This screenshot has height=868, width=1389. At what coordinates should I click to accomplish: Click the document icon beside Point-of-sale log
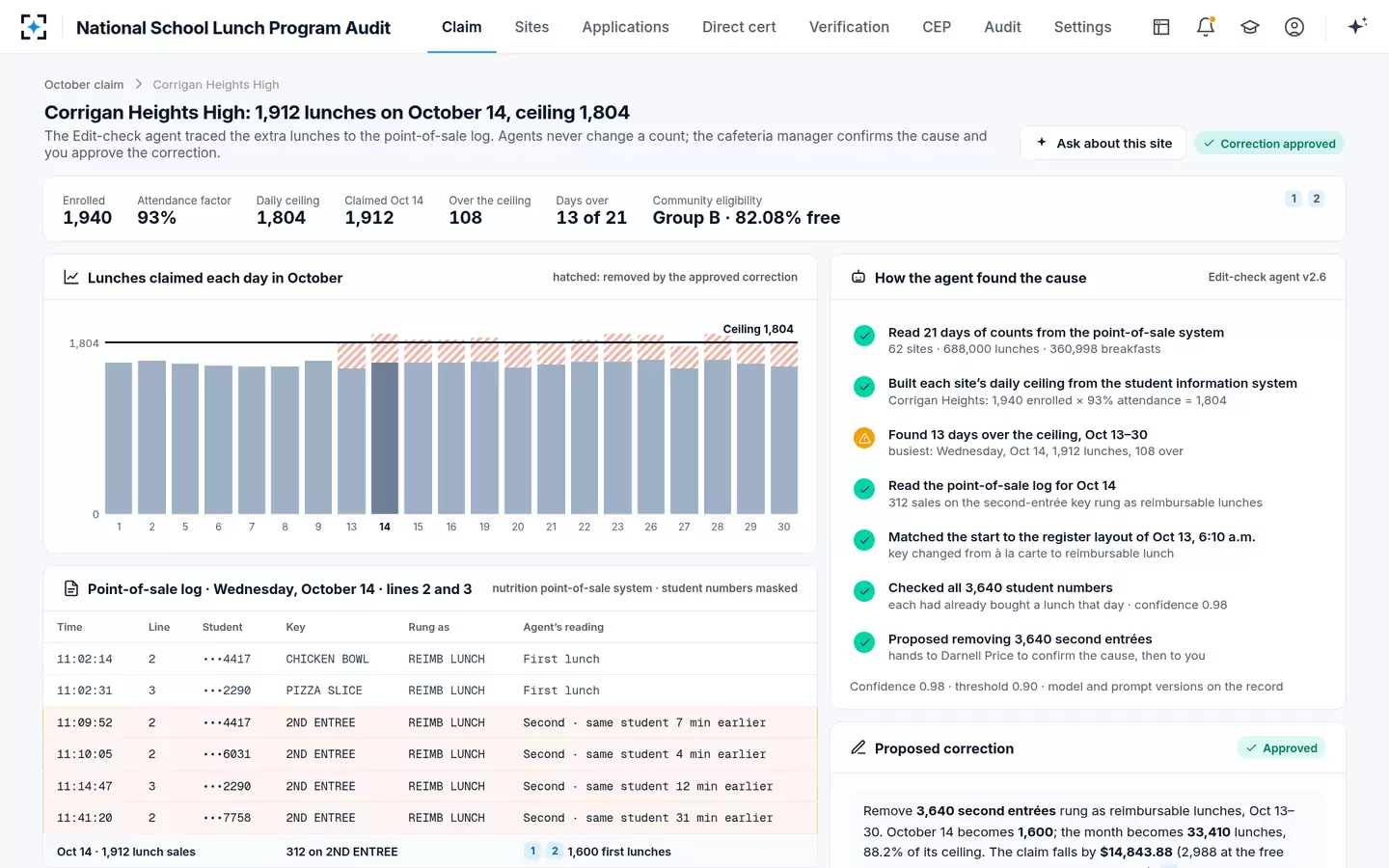click(71, 588)
